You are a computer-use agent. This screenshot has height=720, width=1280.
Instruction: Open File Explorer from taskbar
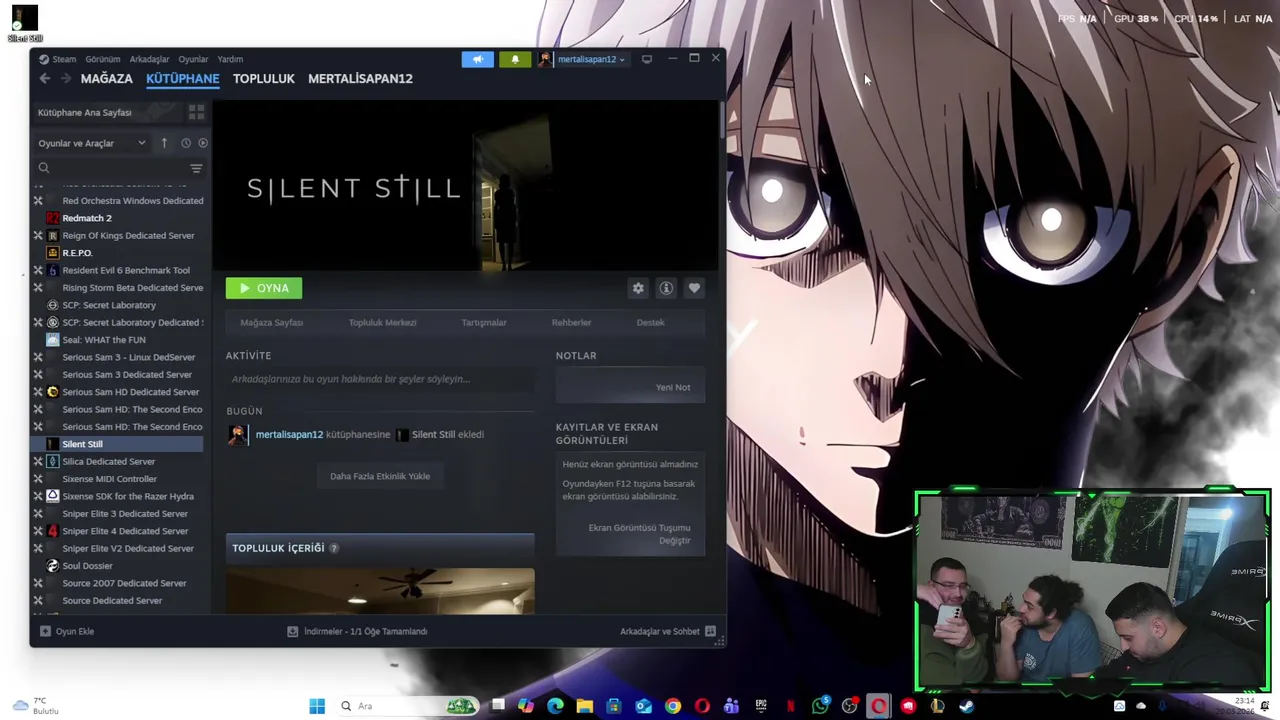pos(585,706)
